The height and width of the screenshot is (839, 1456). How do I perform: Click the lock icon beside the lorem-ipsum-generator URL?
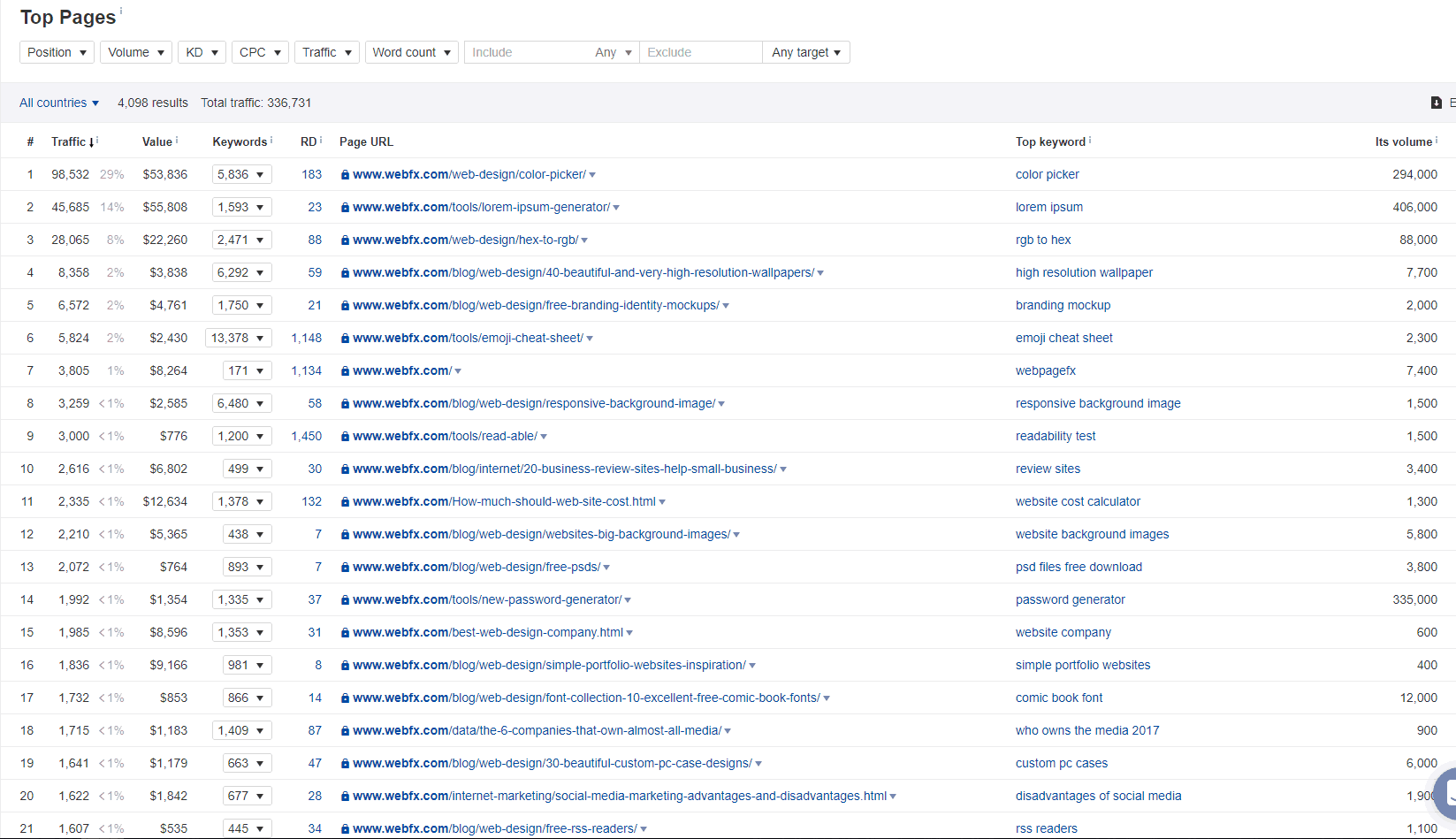click(344, 207)
